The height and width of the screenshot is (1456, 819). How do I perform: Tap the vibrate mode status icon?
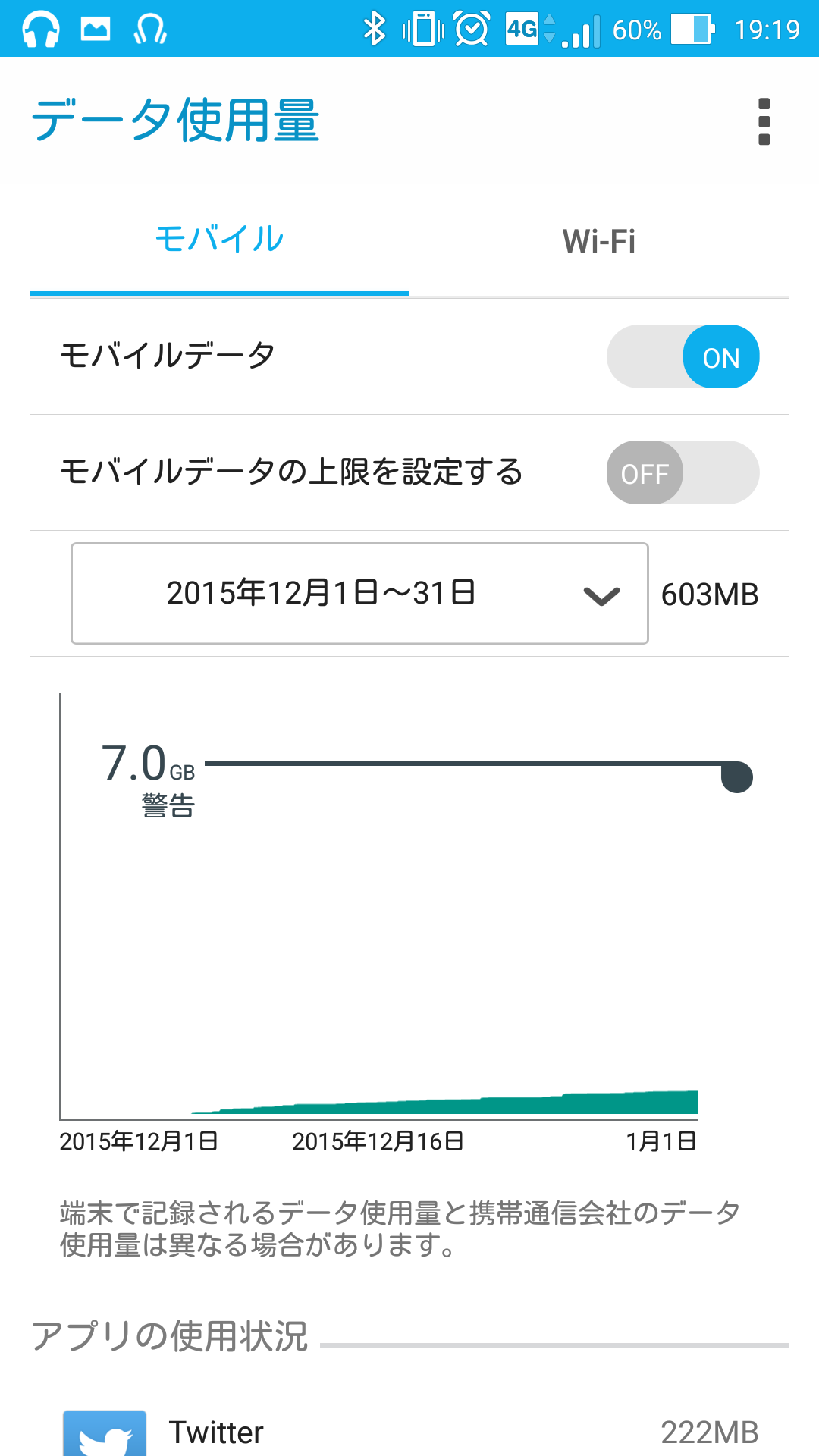pos(423,30)
